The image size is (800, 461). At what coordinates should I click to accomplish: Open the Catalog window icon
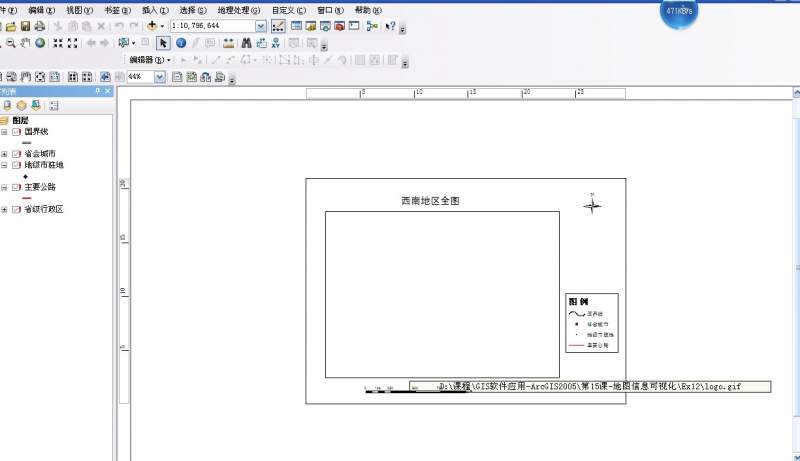(x=311, y=26)
